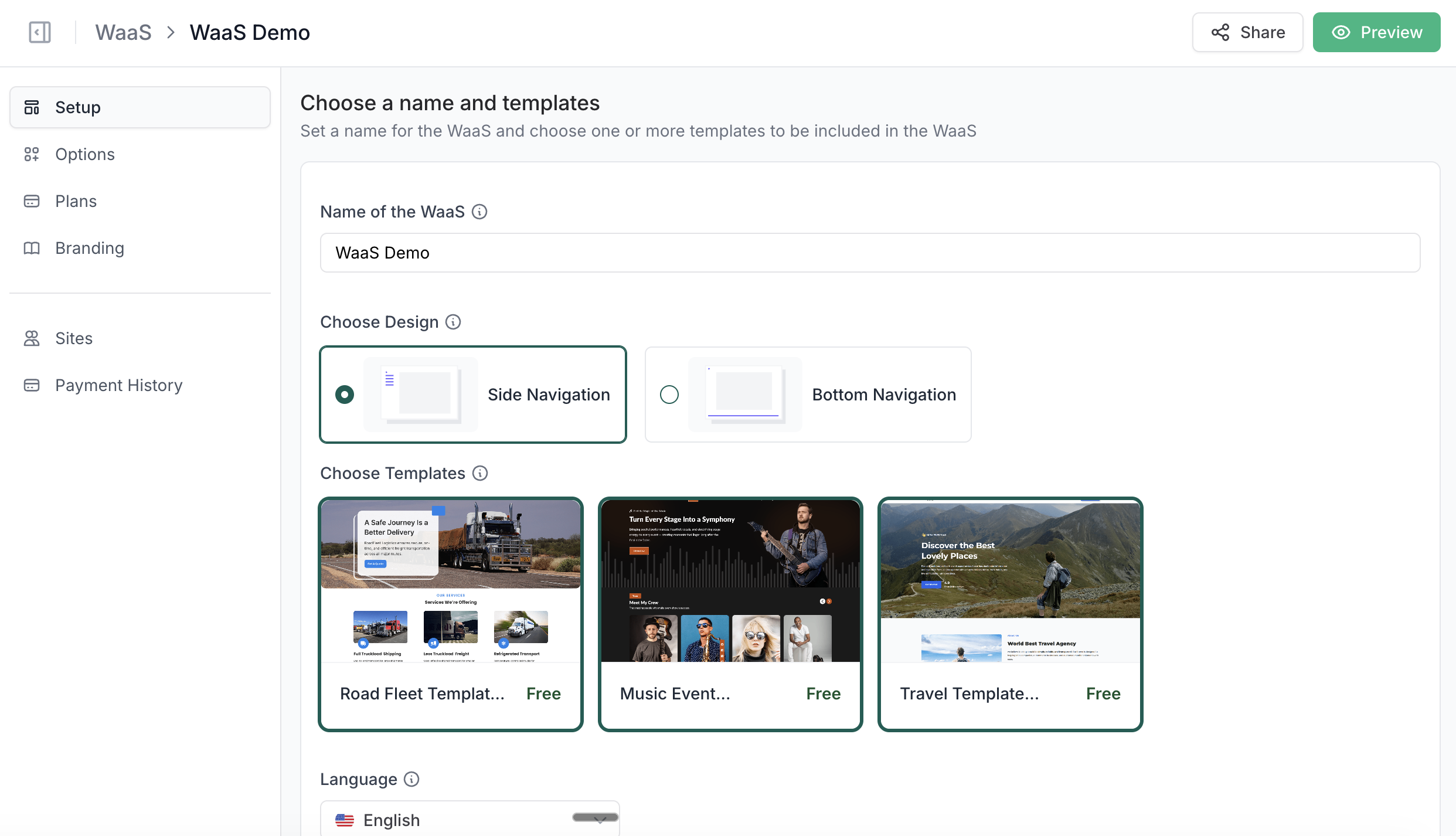This screenshot has height=836, width=1456.
Task: Click the Name of the WaaS text field
Action: click(870, 253)
